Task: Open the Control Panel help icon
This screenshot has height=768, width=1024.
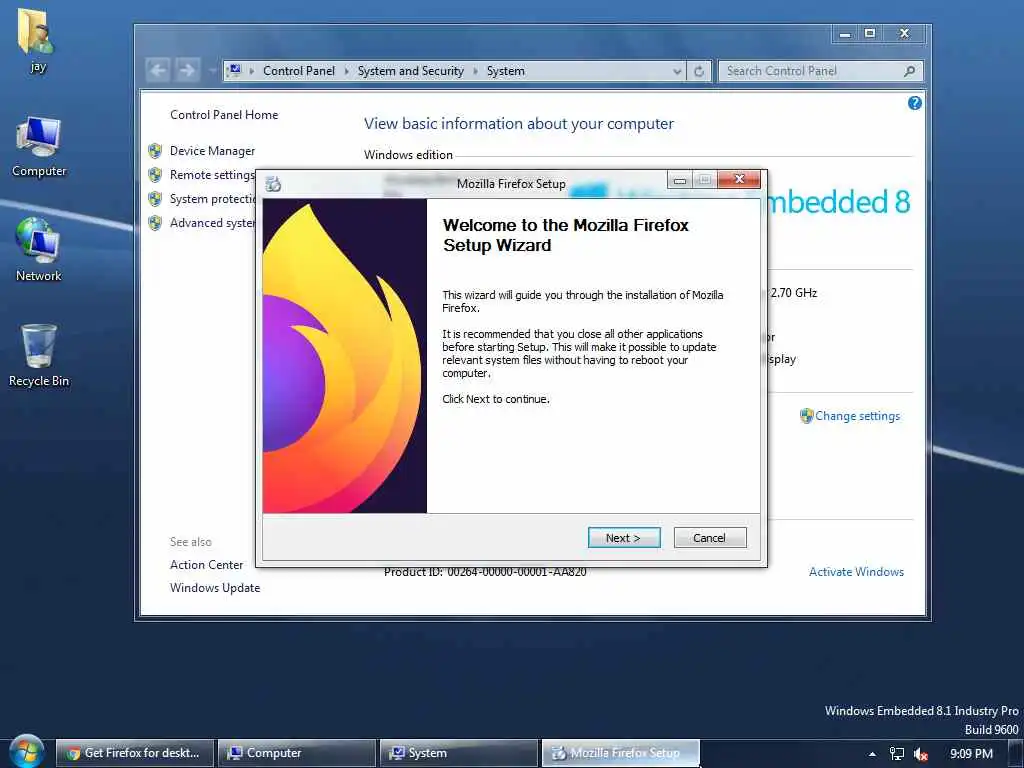Action: (914, 103)
